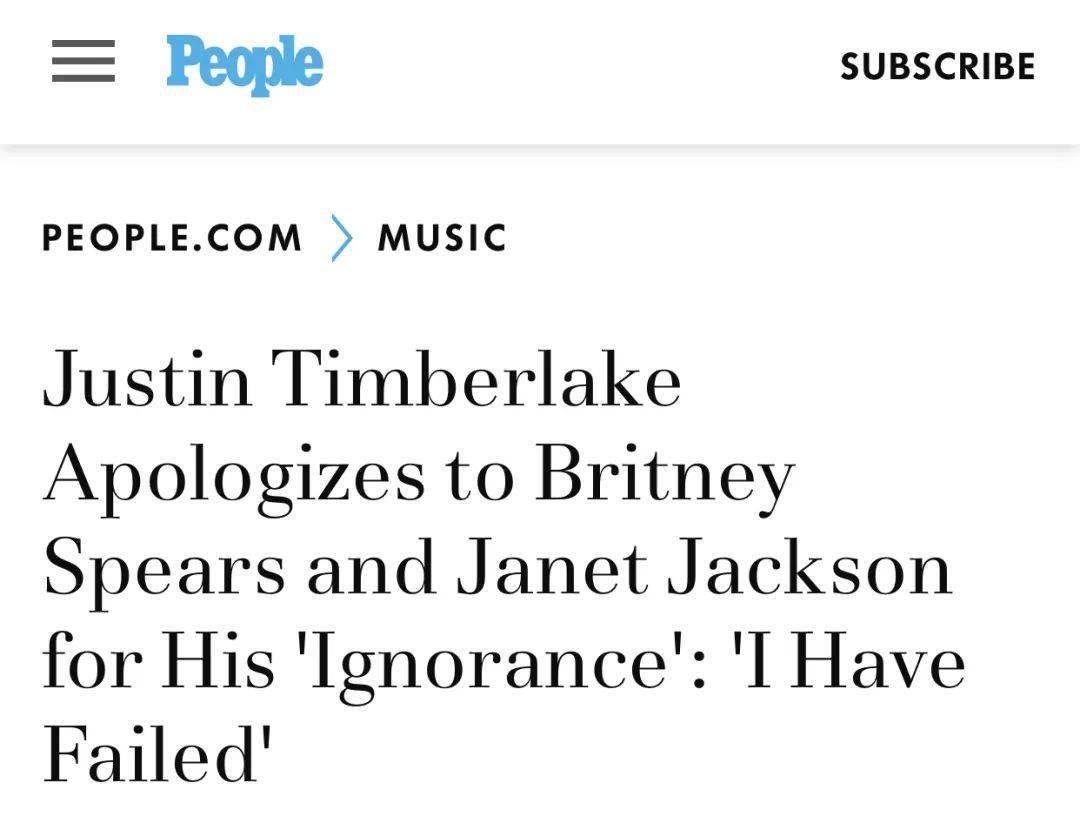
Task: Select the words 'Justin Timberlake' in headline
Action: pos(362,379)
